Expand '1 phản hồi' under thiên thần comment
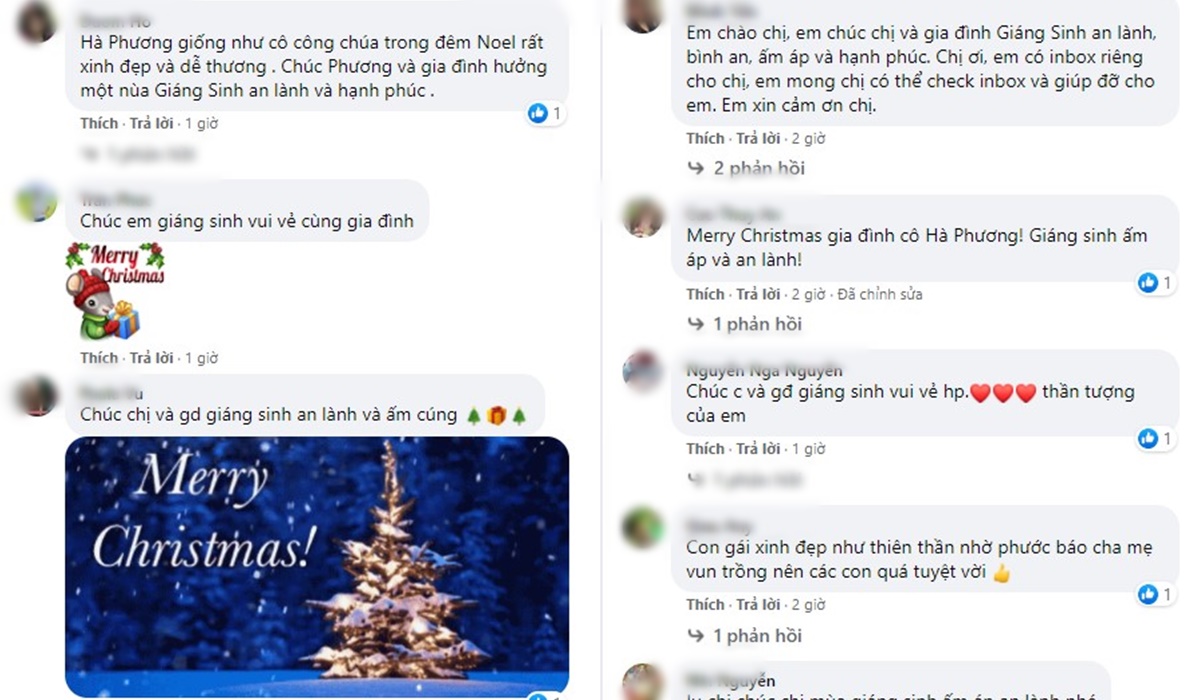 click(x=744, y=636)
